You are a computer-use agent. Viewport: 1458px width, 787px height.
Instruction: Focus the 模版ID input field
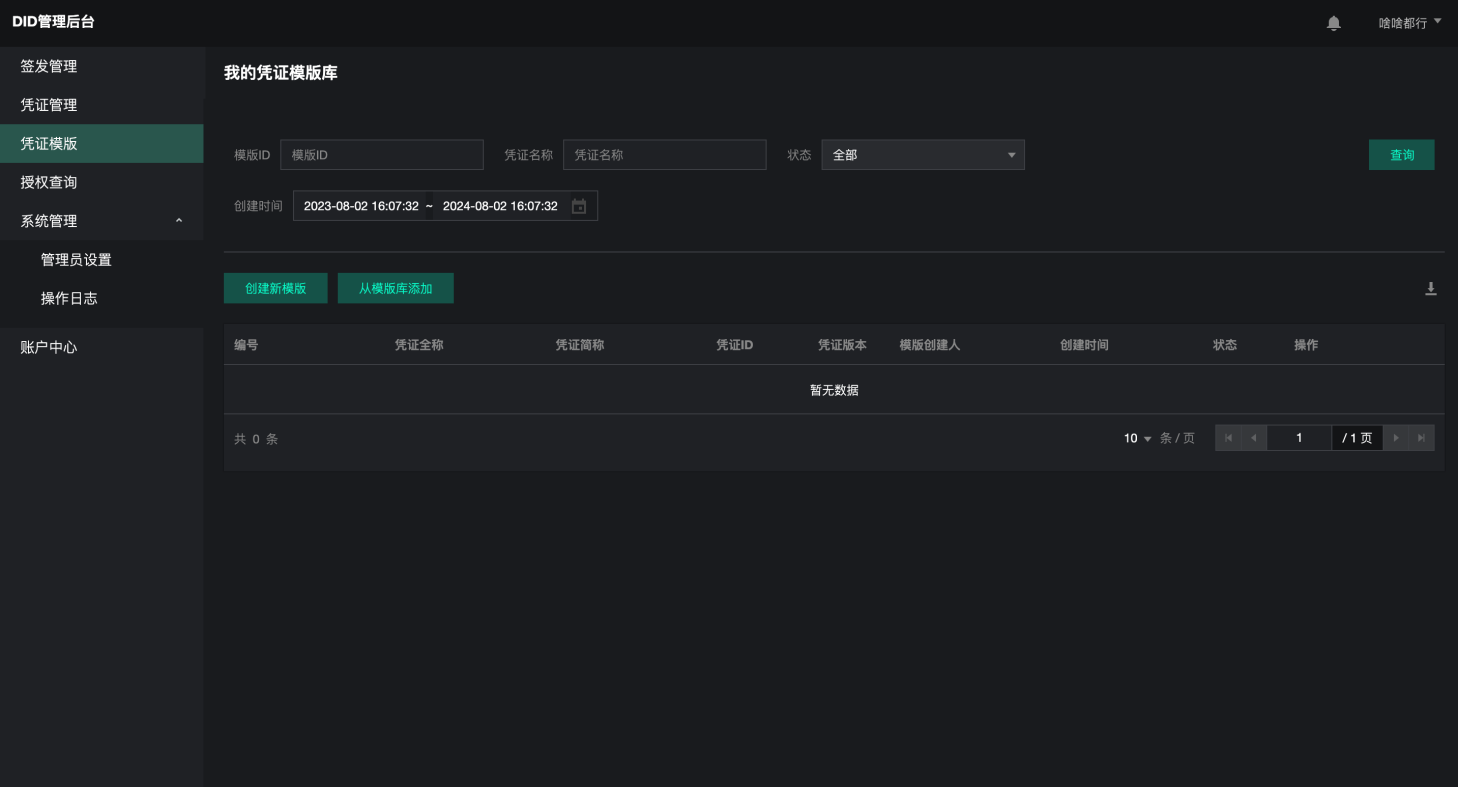[x=381, y=155]
